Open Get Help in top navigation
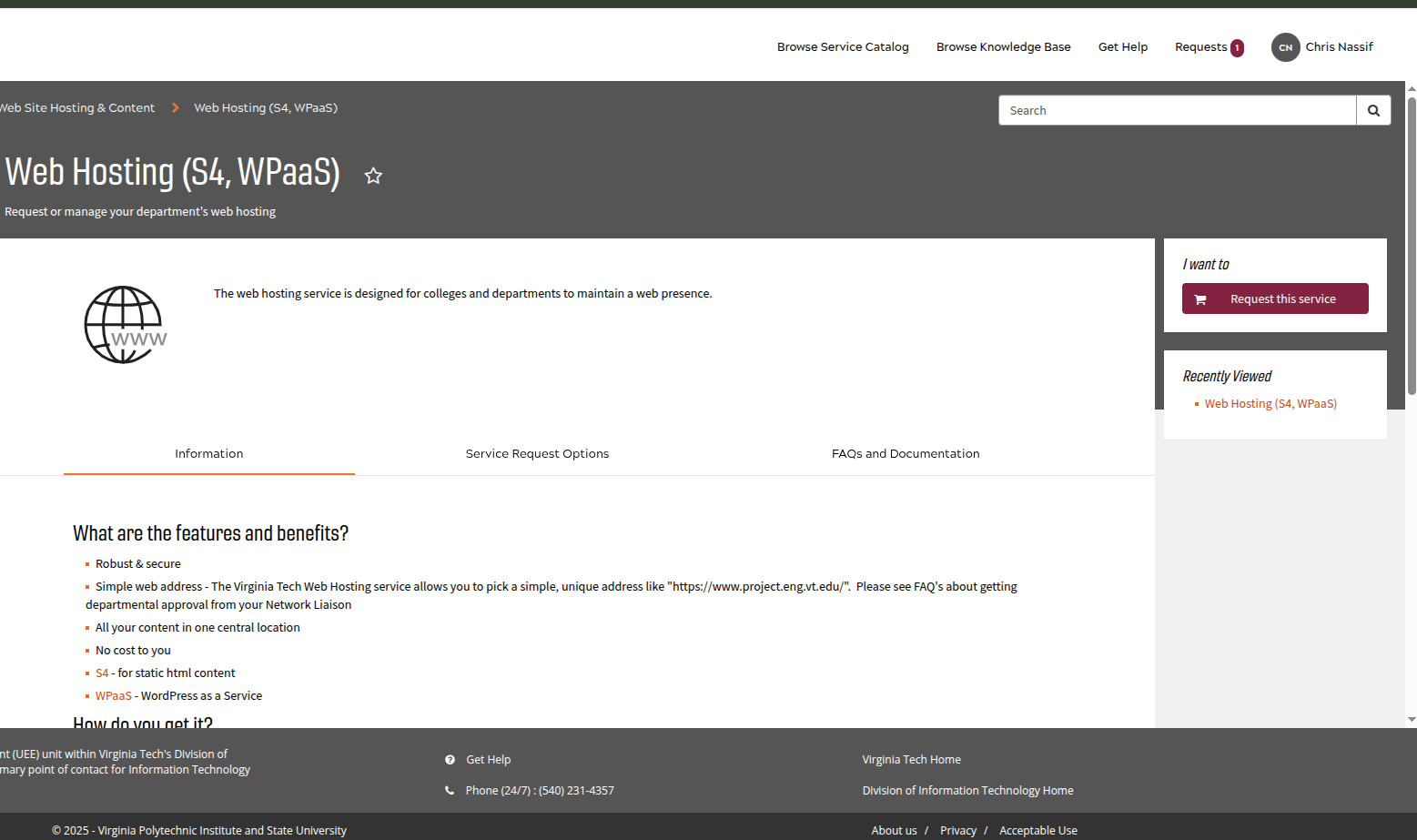 [1123, 47]
